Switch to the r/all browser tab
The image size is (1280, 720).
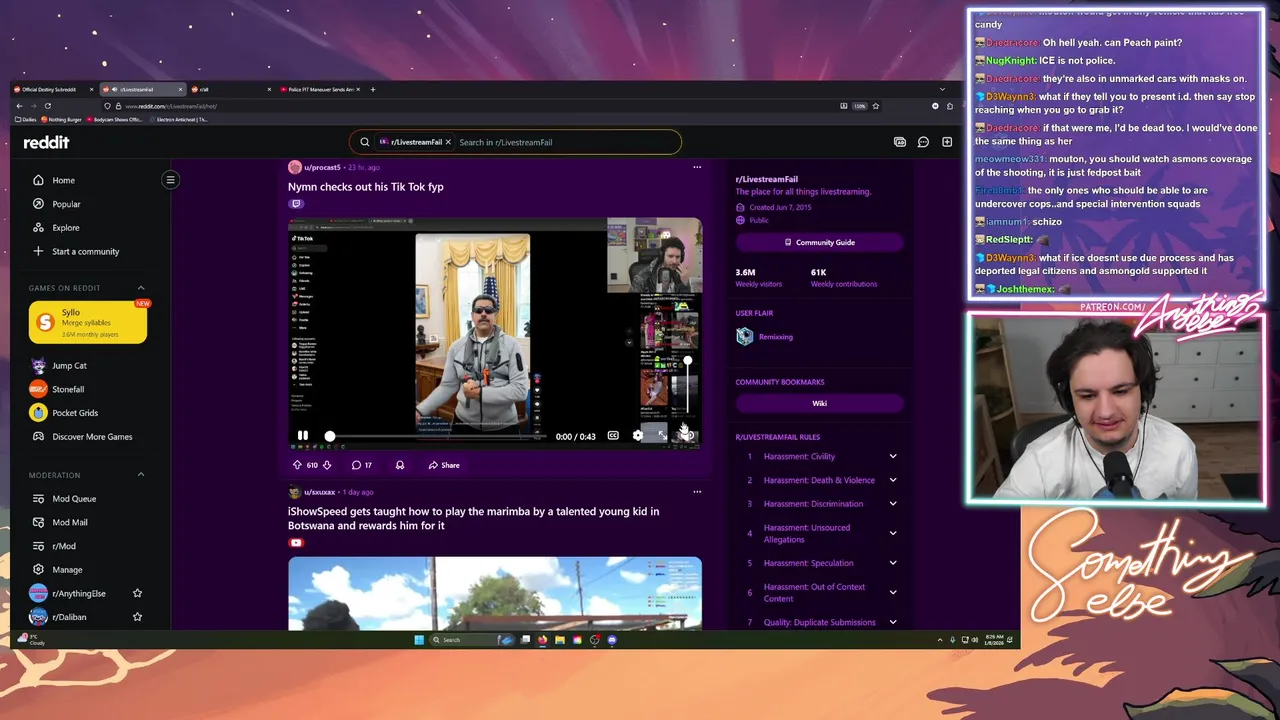click(230, 89)
